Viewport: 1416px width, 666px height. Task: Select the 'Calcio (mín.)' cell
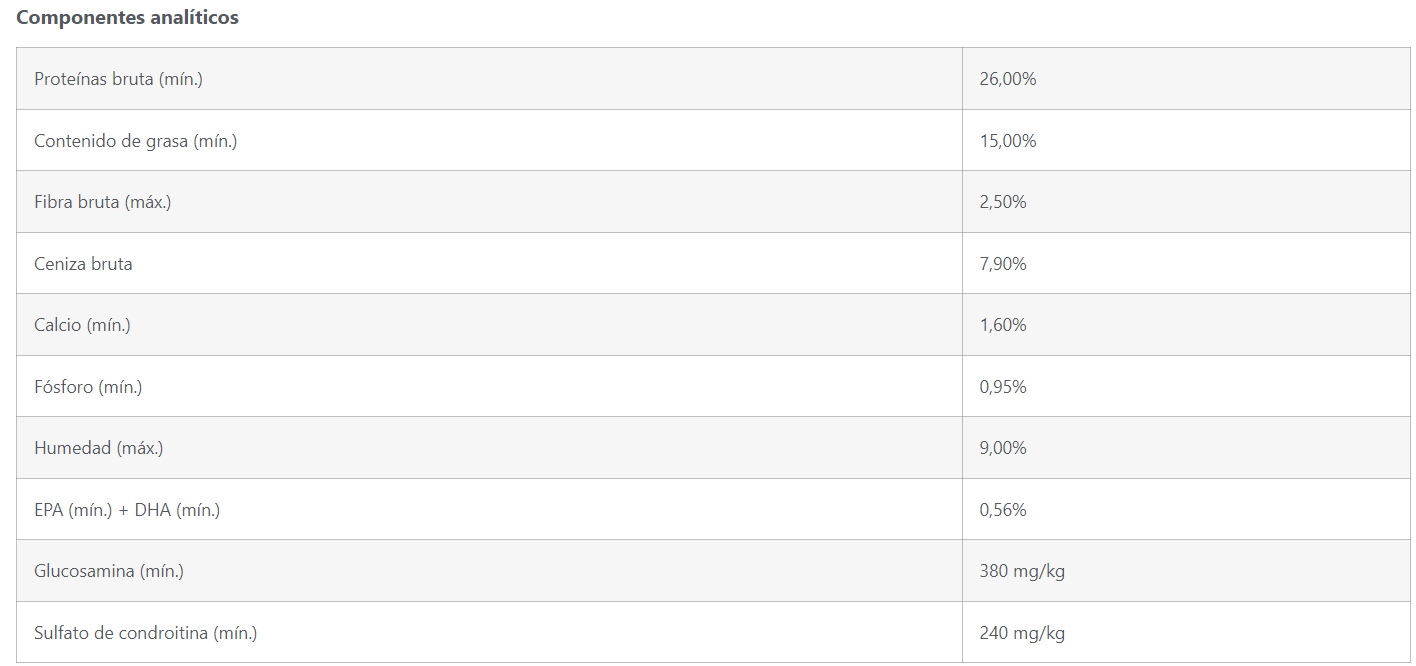click(x=82, y=325)
